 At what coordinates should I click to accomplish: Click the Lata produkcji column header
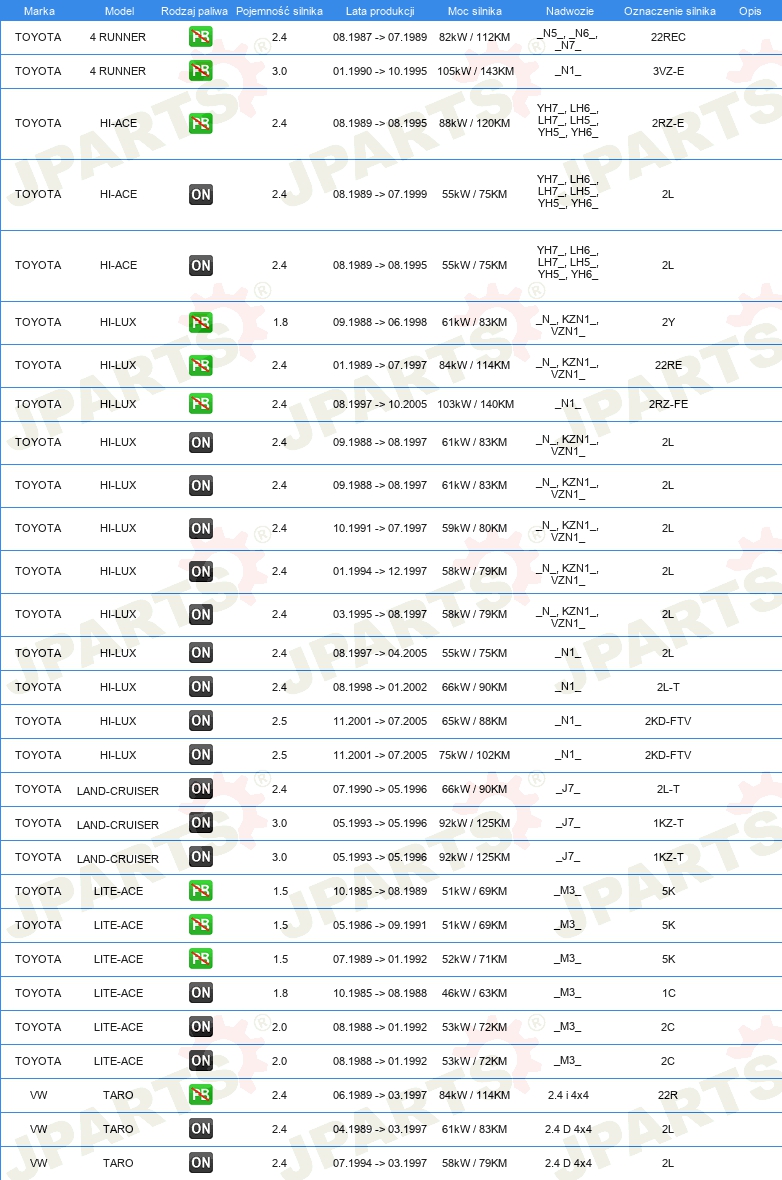(x=380, y=11)
